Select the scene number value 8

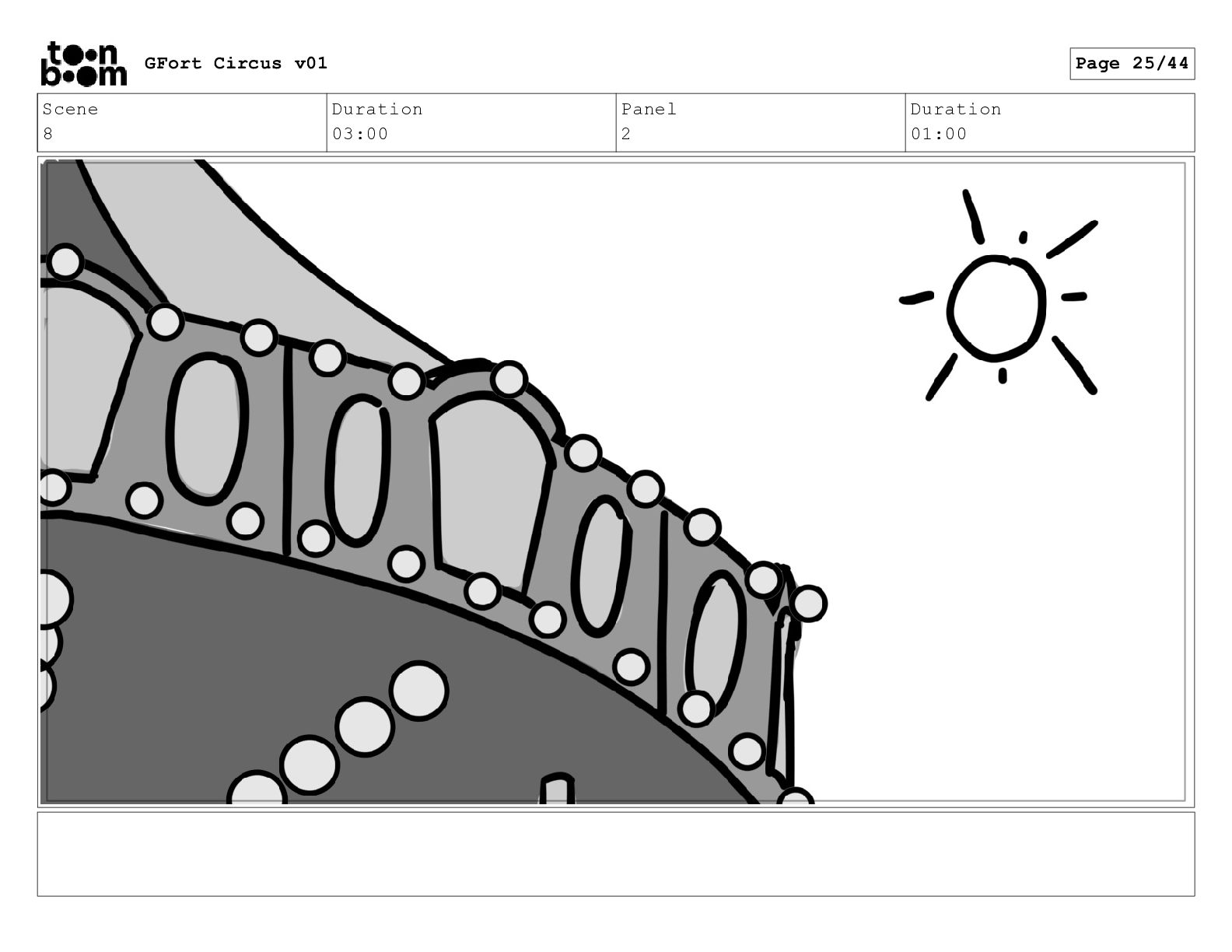point(48,134)
